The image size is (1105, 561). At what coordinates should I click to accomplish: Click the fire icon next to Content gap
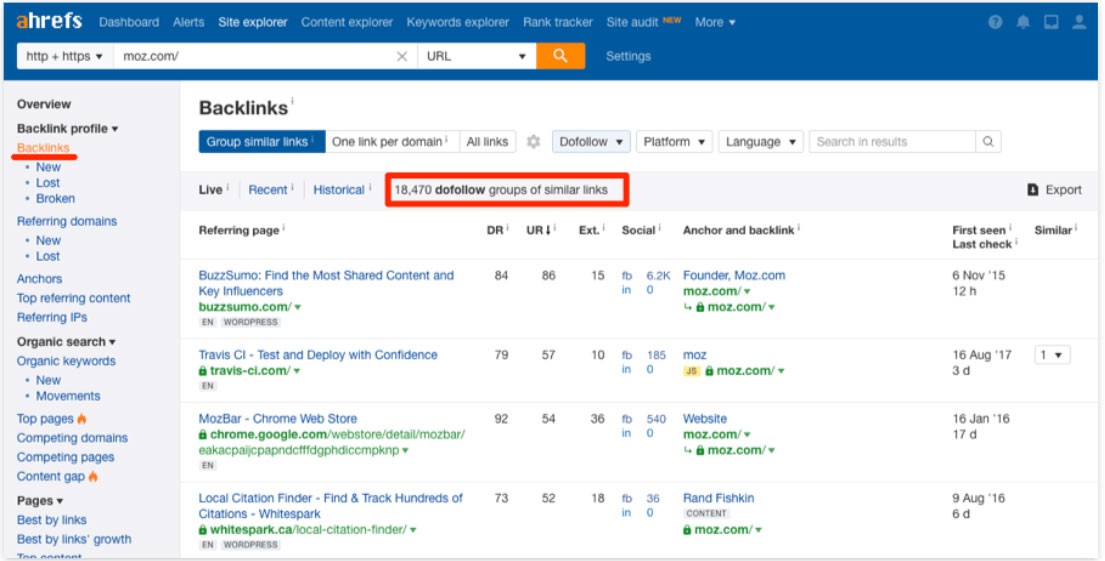click(93, 476)
